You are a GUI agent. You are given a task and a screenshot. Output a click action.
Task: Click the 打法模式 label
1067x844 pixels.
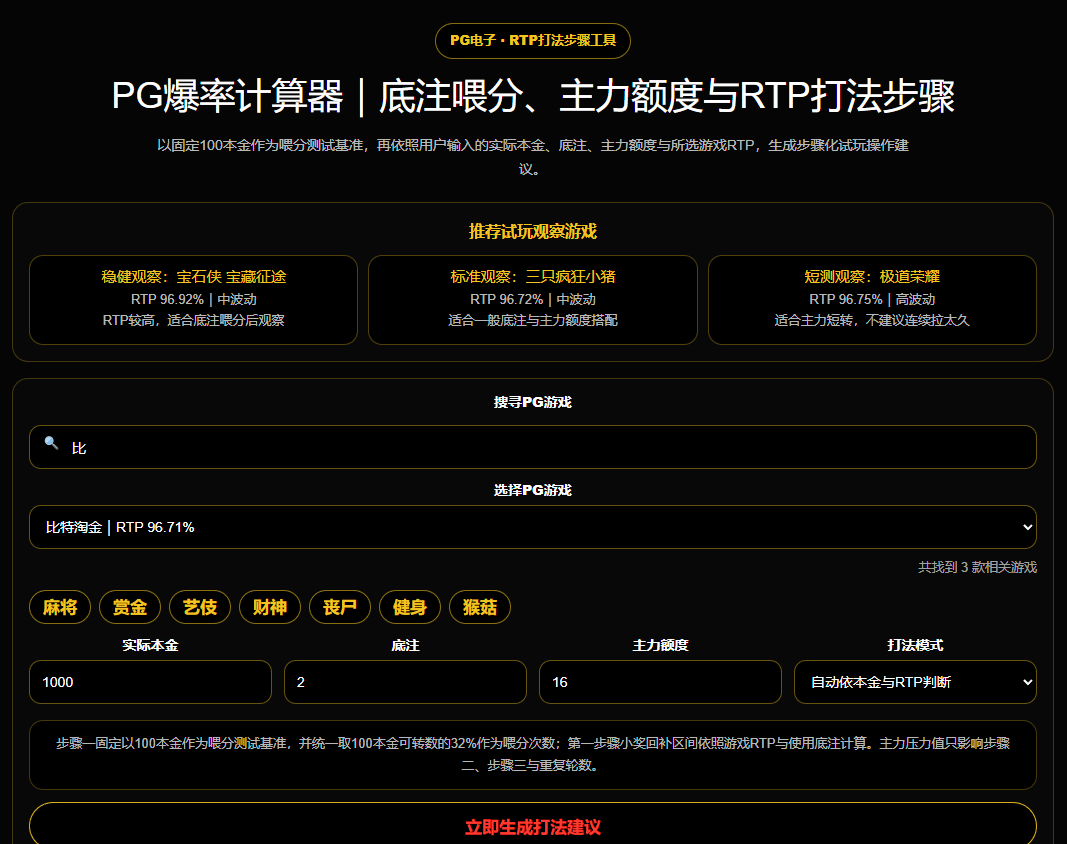[x=915, y=645]
